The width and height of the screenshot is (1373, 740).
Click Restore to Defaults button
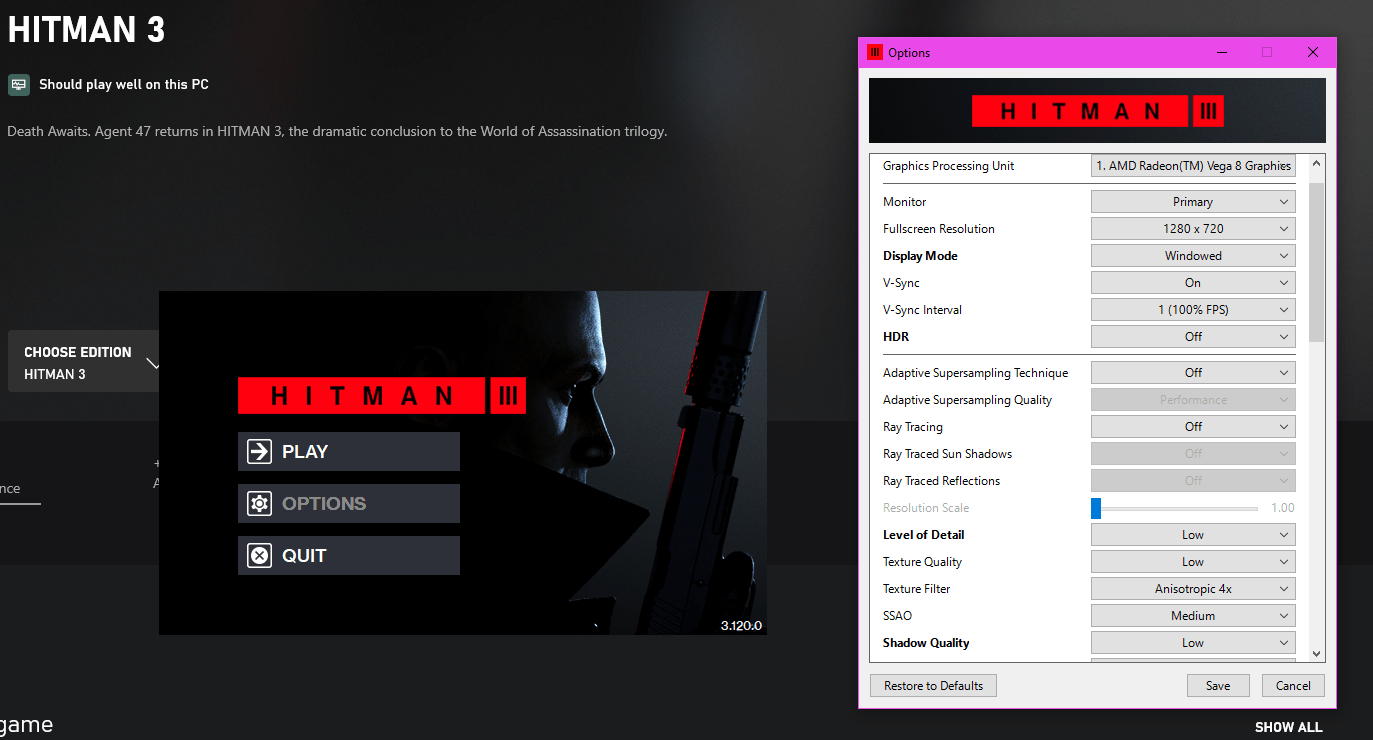[934, 686]
